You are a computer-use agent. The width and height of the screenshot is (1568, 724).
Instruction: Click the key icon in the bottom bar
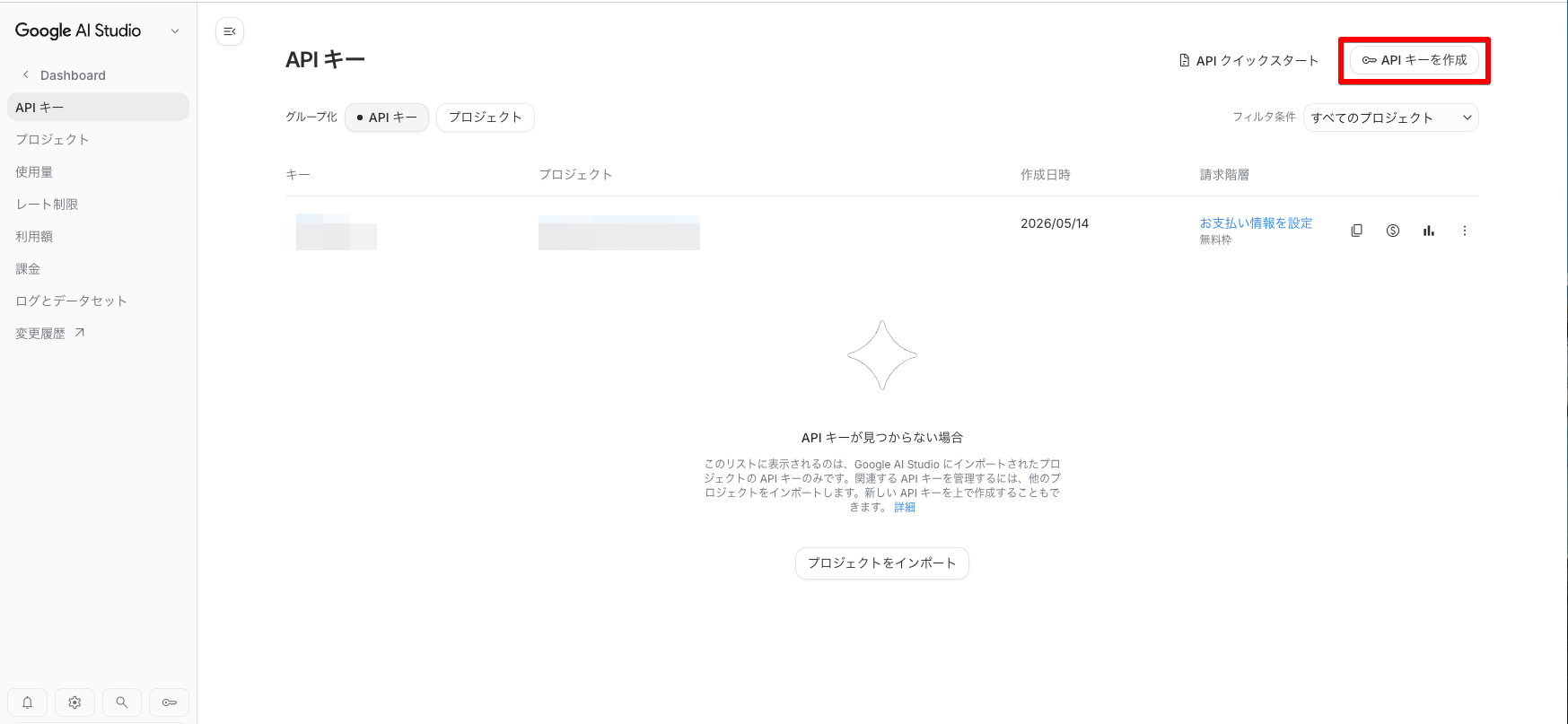click(169, 702)
